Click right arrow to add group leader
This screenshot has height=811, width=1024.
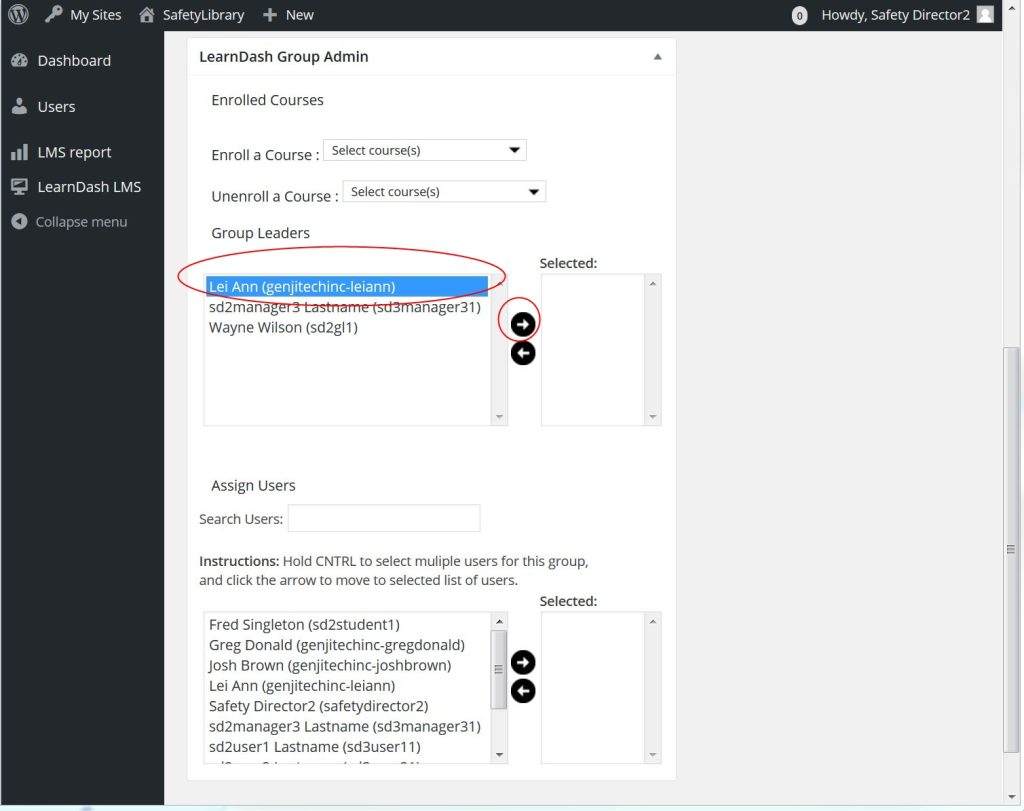pos(522,324)
